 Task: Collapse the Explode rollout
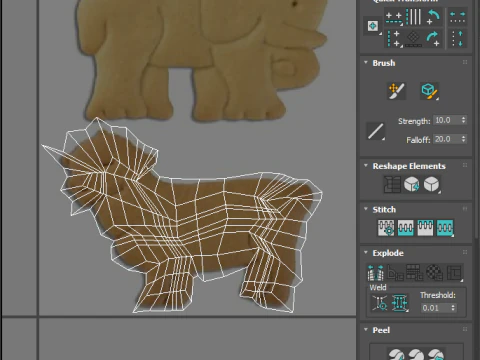click(x=366, y=252)
